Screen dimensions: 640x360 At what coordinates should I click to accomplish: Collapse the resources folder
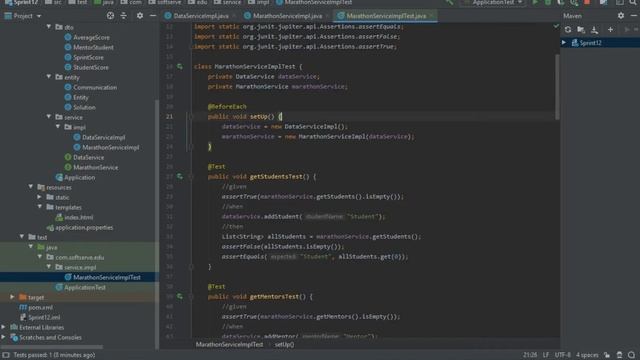[x=31, y=187]
